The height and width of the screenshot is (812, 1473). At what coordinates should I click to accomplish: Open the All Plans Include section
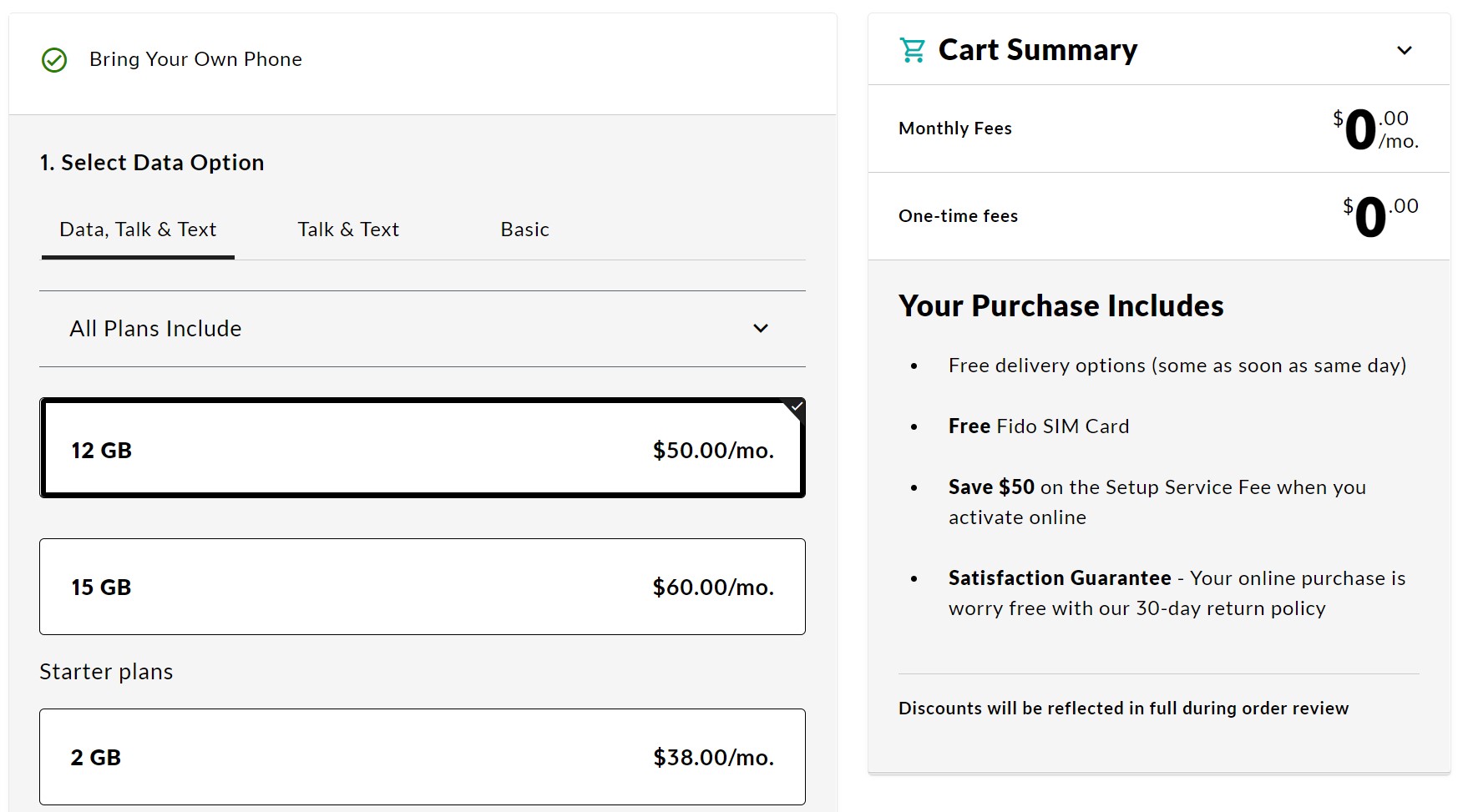click(156, 329)
